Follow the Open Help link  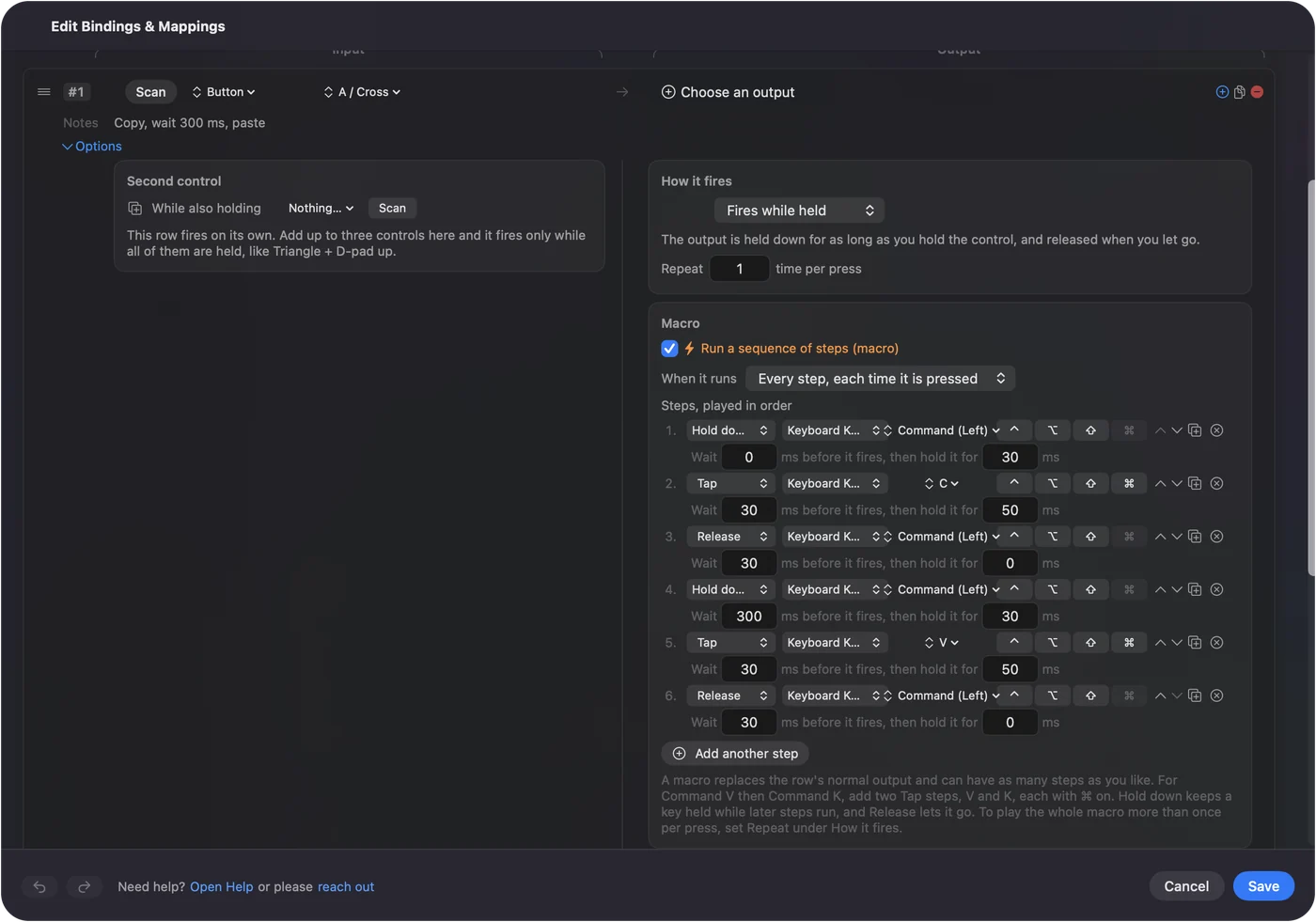tap(222, 887)
